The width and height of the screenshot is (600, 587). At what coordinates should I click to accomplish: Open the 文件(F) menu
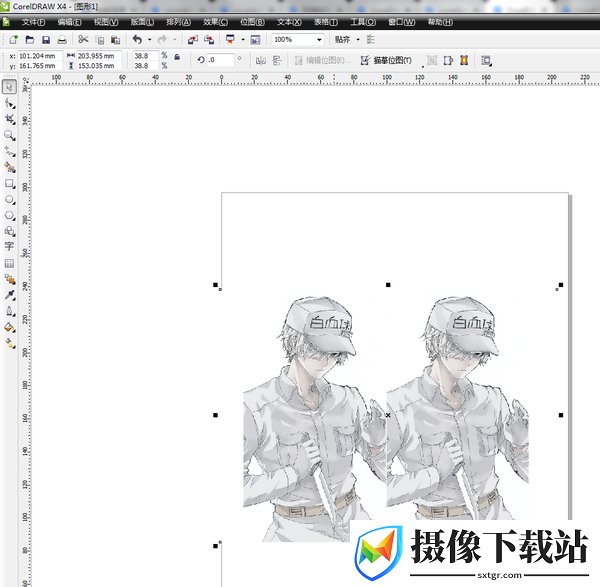click(33, 22)
